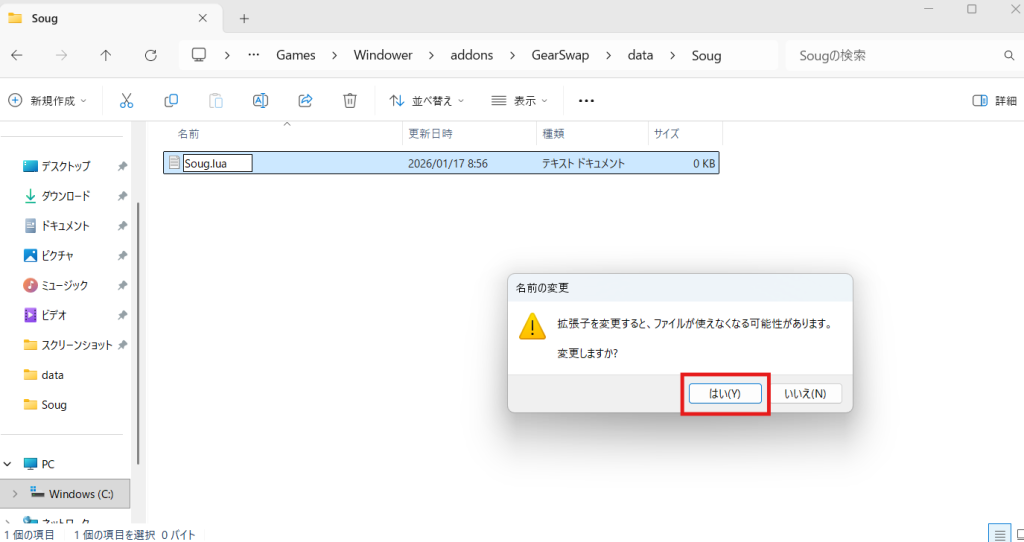
Task: Confirm rename with はい(Y) button
Action: tap(724, 393)
